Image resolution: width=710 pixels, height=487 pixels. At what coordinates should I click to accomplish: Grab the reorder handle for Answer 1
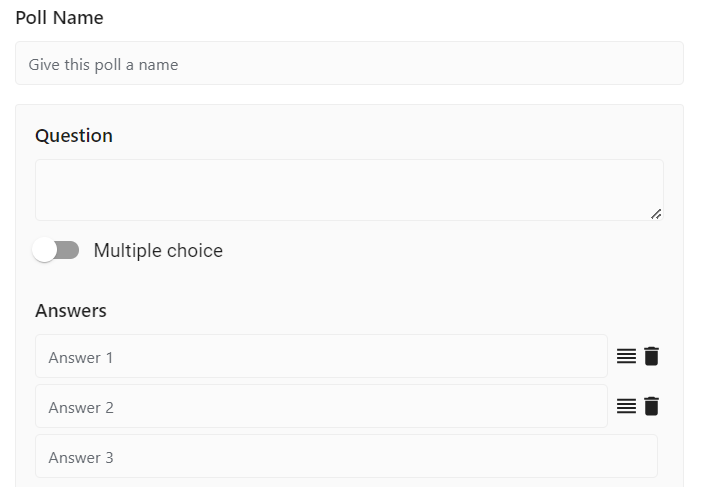point(626,356)
